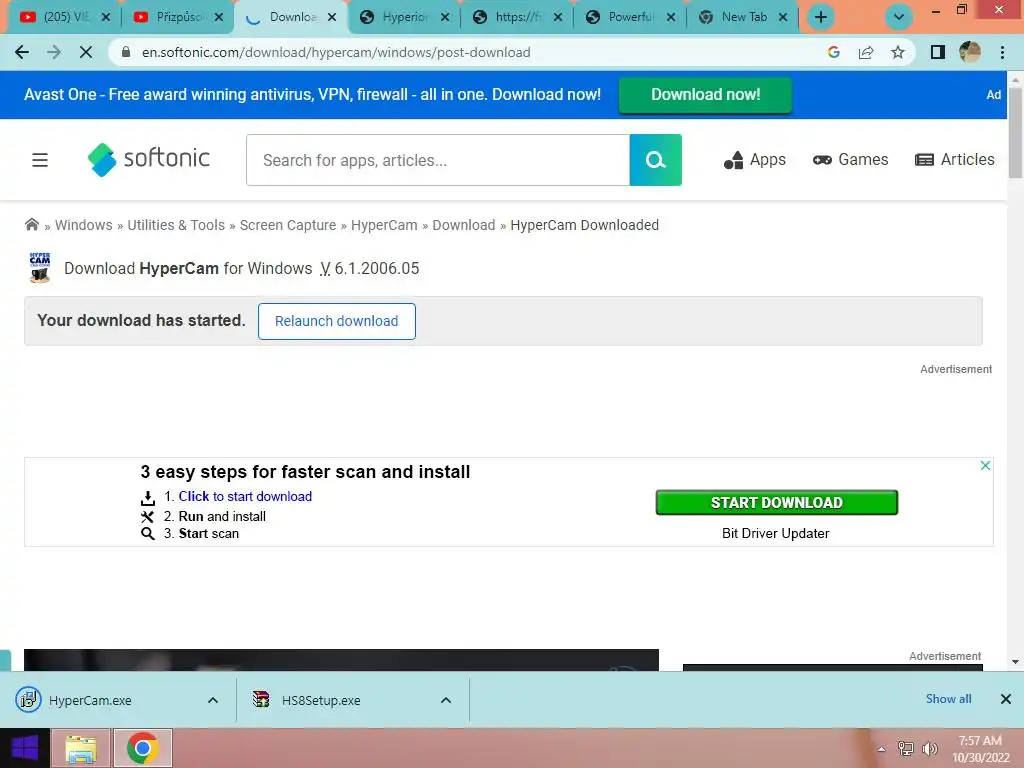Click the scrollbar down arrow
1024x768 pixels.
click(1015, 662)
